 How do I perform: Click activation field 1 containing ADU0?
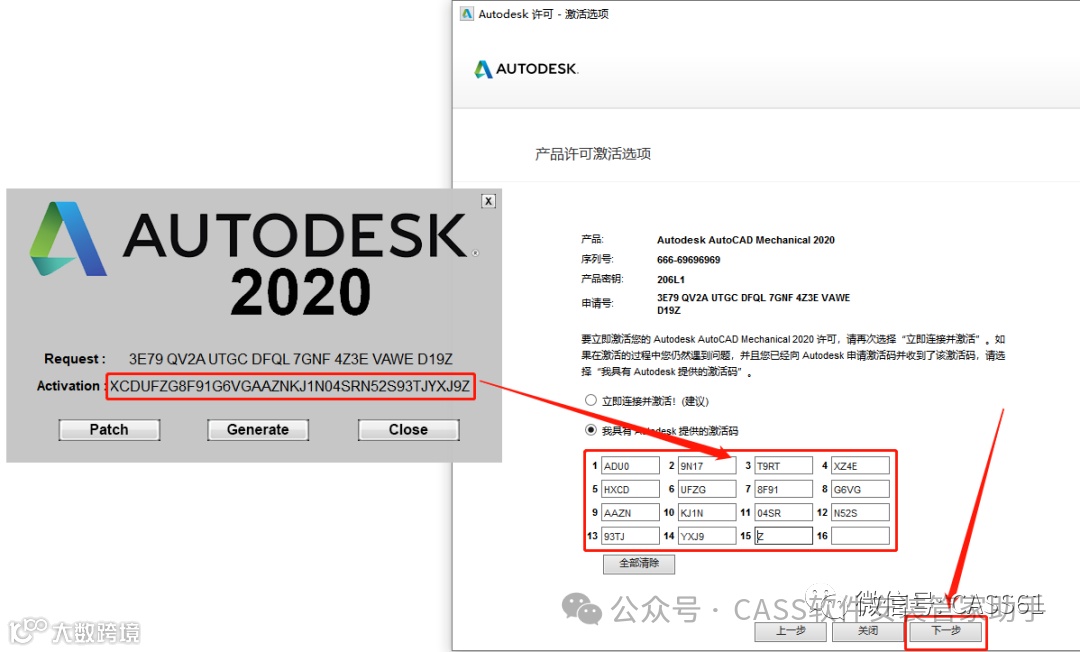tap(630, 466)
